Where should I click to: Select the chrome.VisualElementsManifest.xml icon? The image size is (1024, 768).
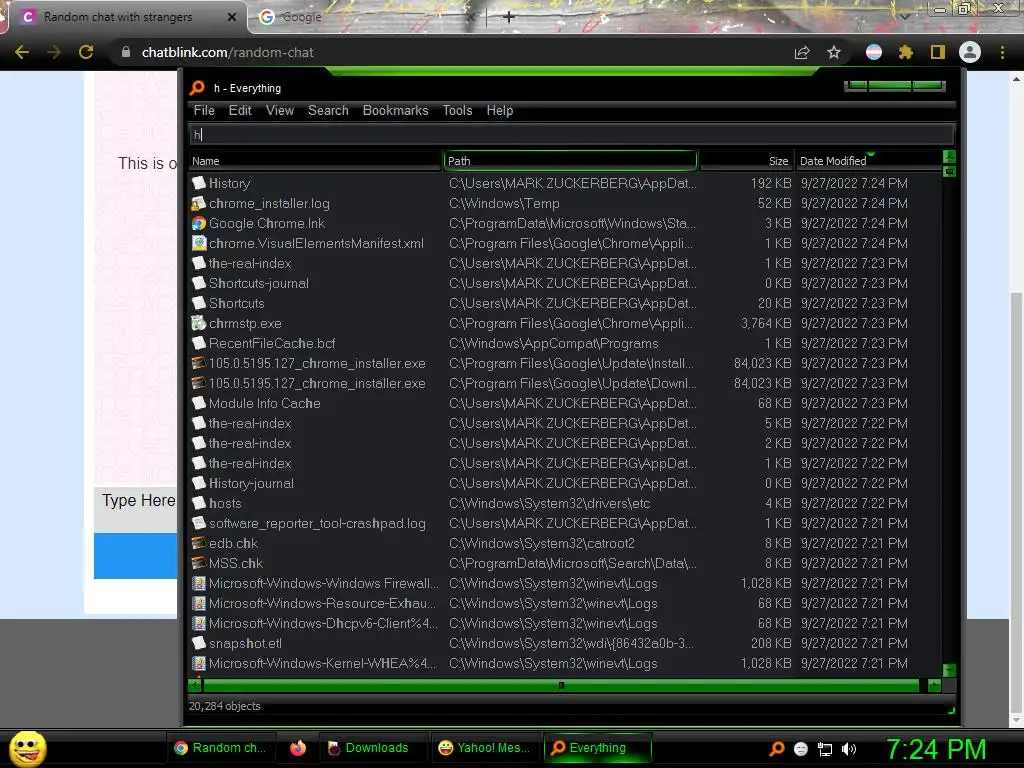199,244
